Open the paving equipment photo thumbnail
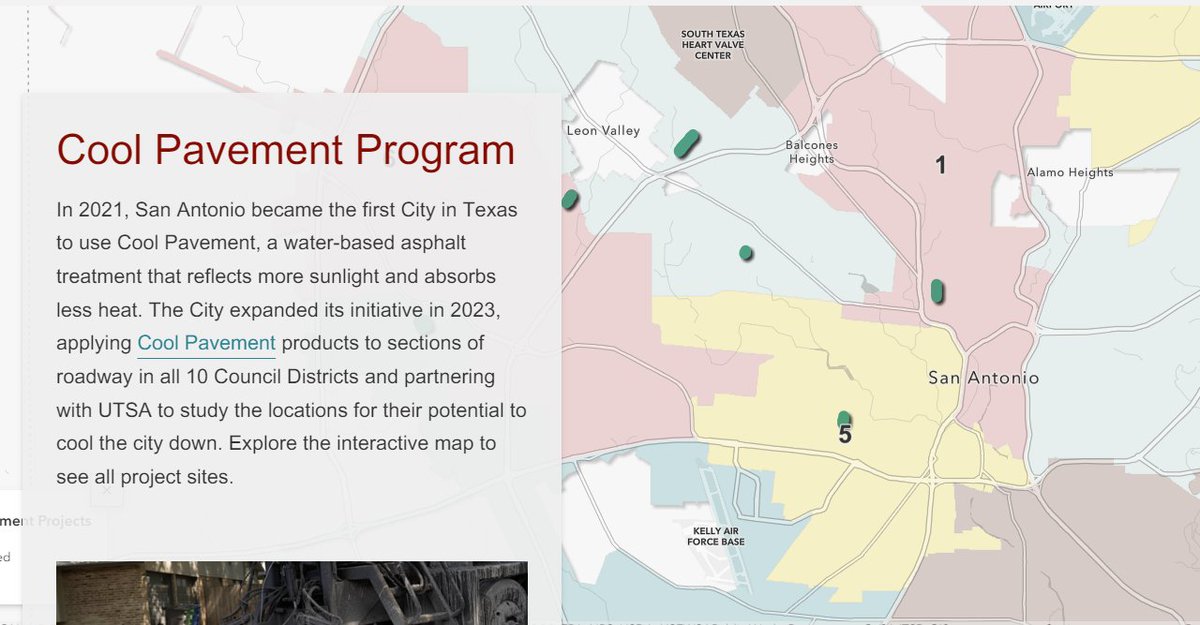 pos(292,593)
